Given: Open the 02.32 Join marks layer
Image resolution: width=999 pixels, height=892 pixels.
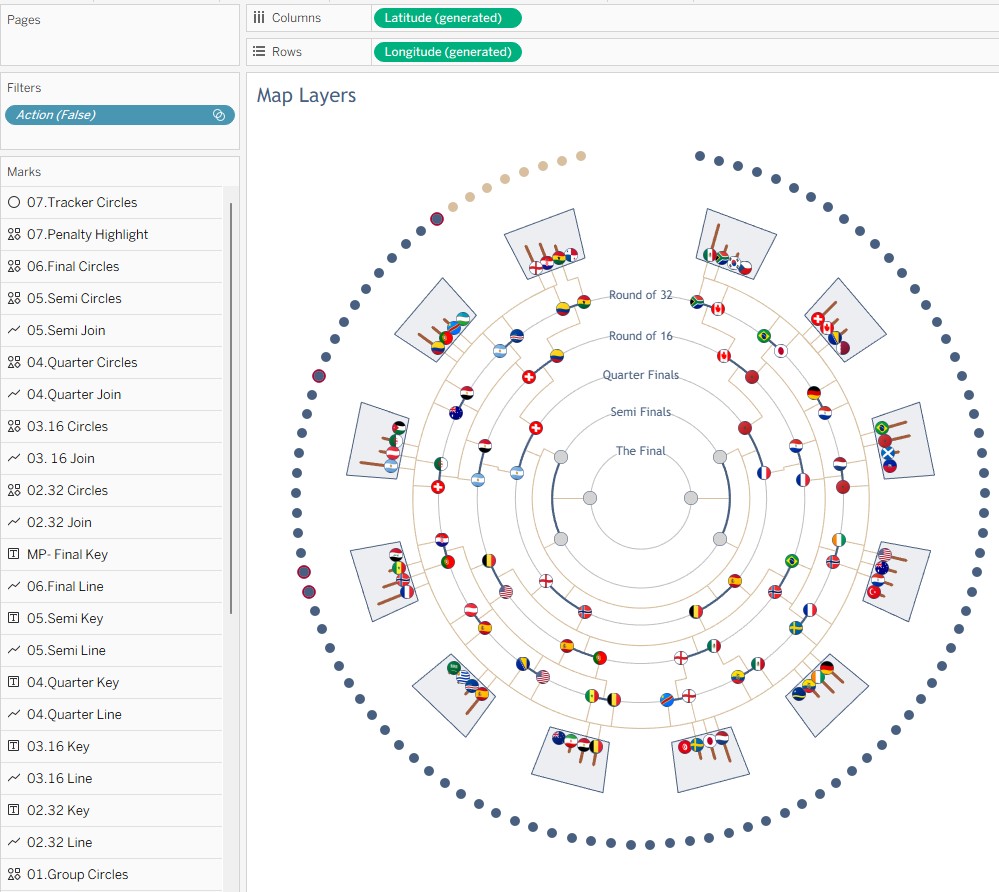Looking at the screenshot, I should click(x=111, y=522).
